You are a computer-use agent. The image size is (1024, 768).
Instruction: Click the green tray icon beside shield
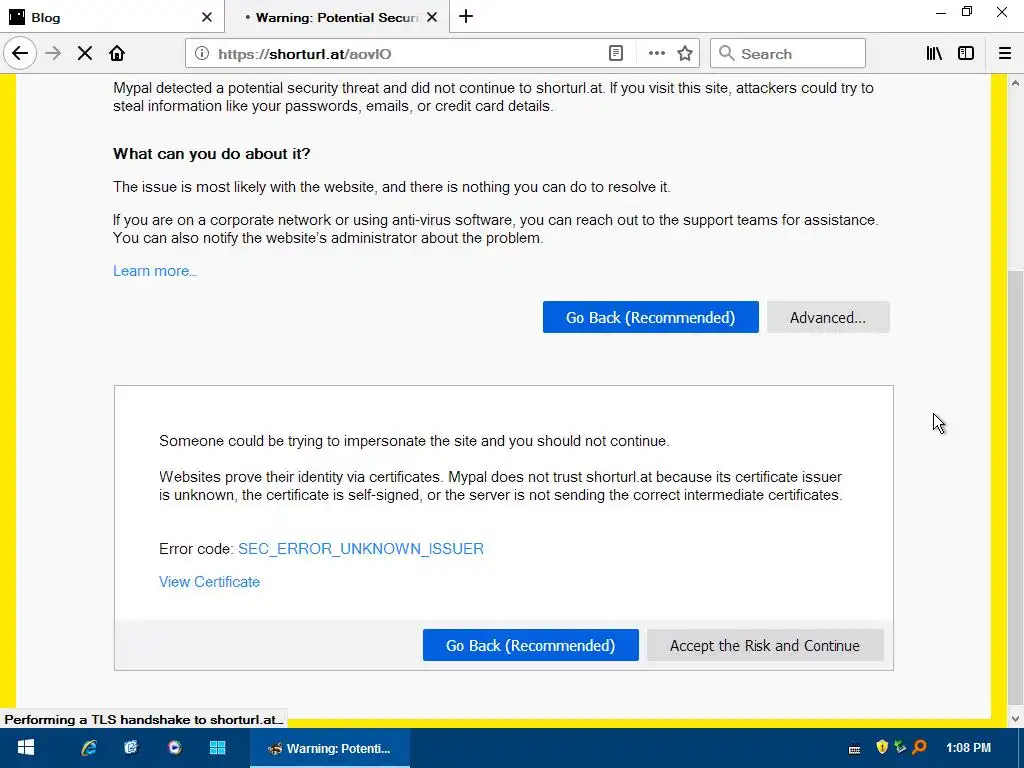pyautogui.click(x=901, y=746)
